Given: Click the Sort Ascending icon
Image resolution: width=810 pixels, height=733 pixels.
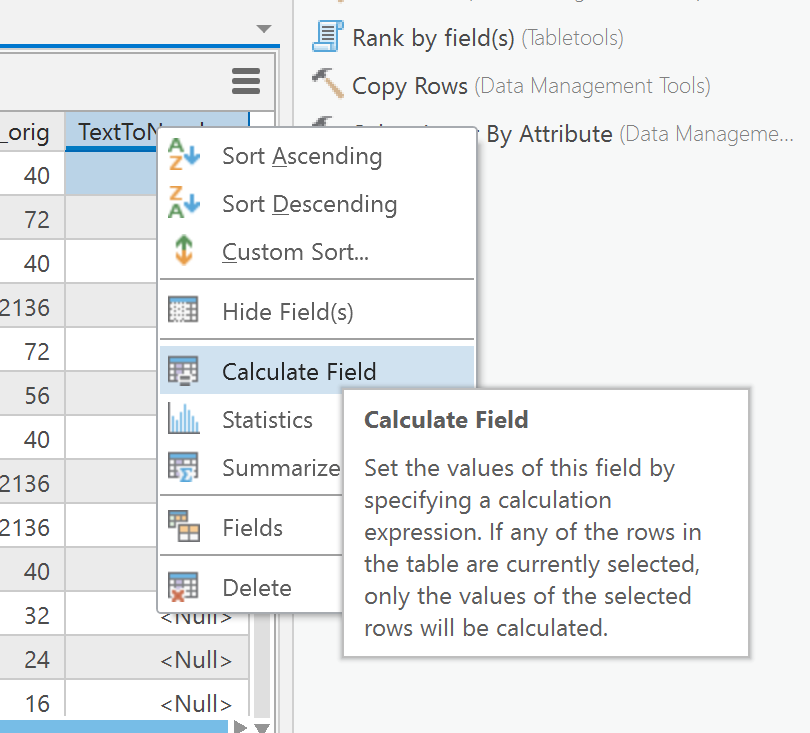Looking at the screenshot, I should tap(184, 156).
